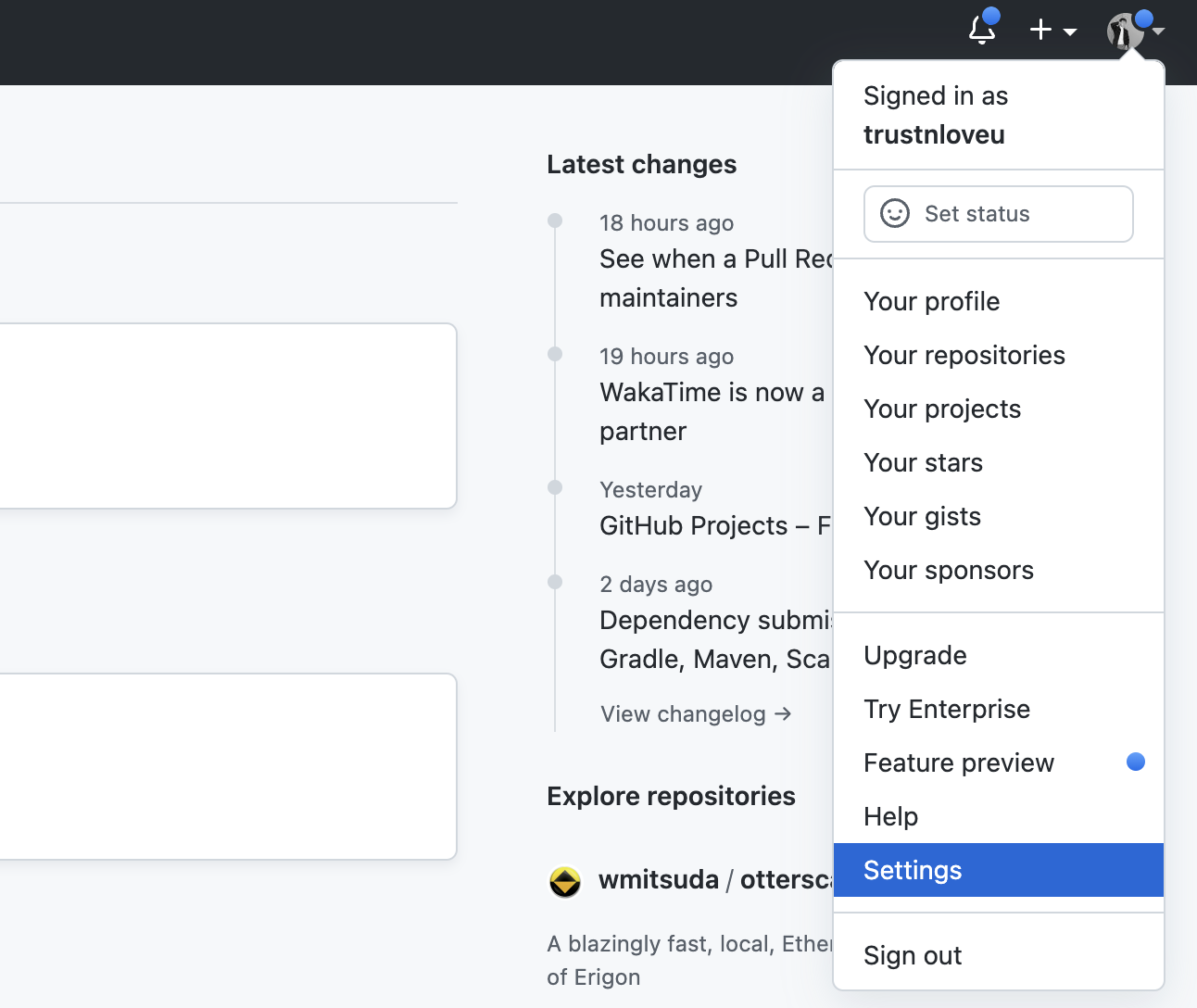Click the Explore repositories heading
The height and width of the screenshot is (1008, 1197).
tap(671, 796)
